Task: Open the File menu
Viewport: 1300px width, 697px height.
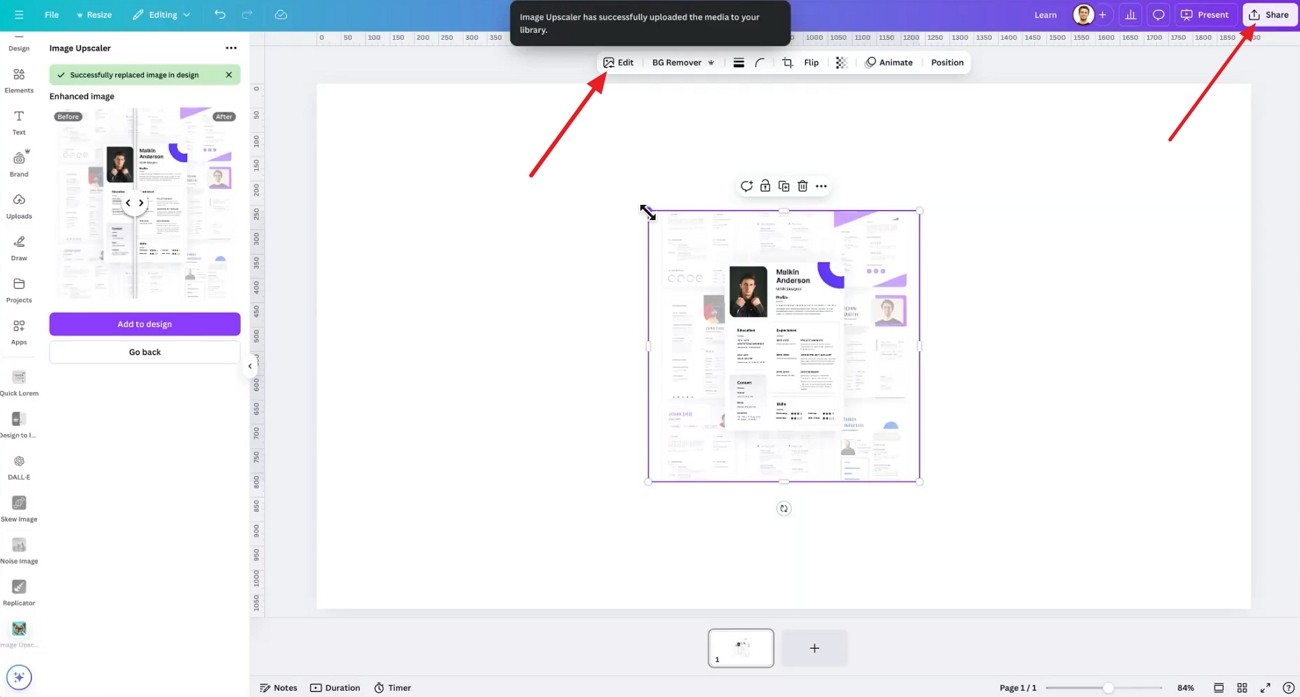Action: pos(52,15)
